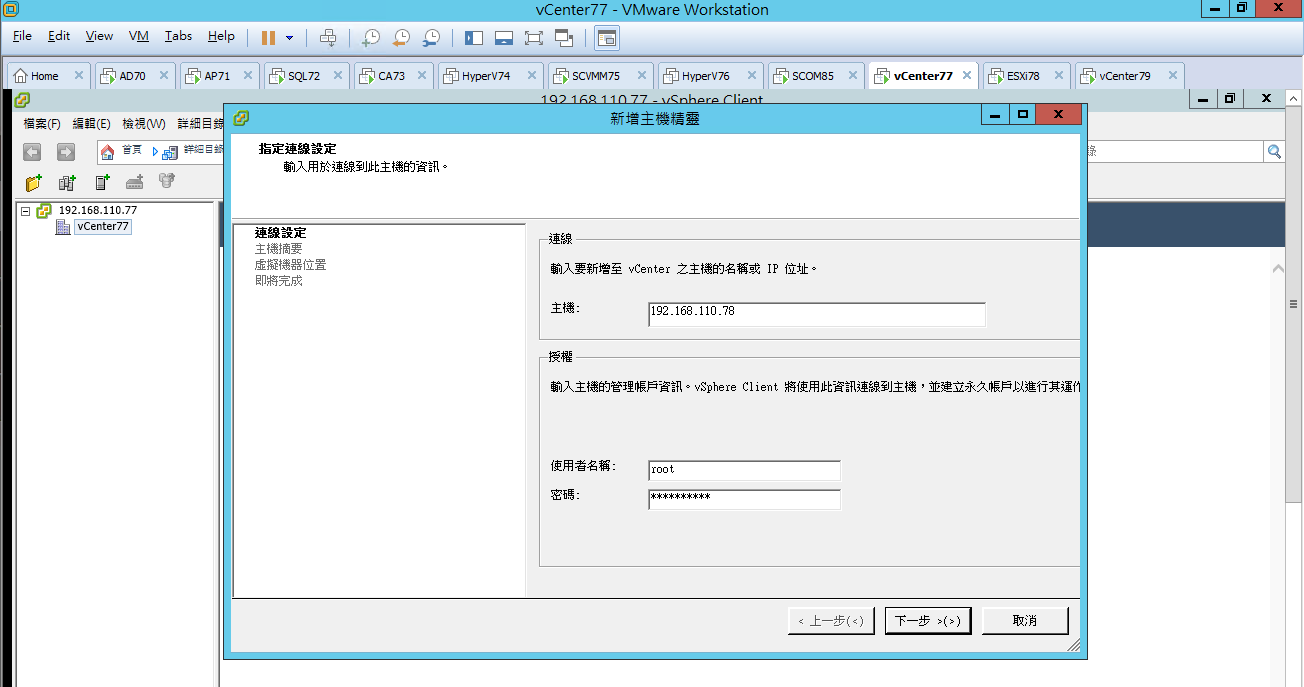
Task: Click the scroll up arrow behind the wizard
Action: [1278, 269]
